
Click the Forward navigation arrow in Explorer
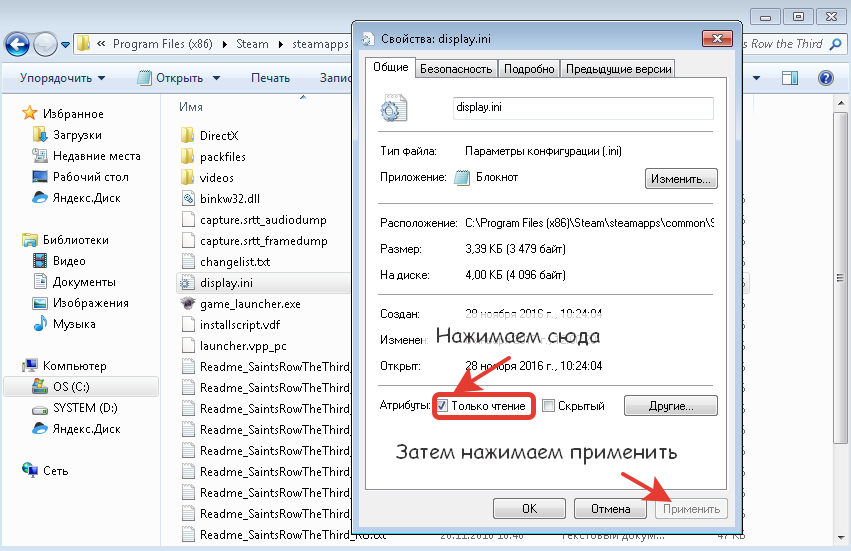point(45,45)
